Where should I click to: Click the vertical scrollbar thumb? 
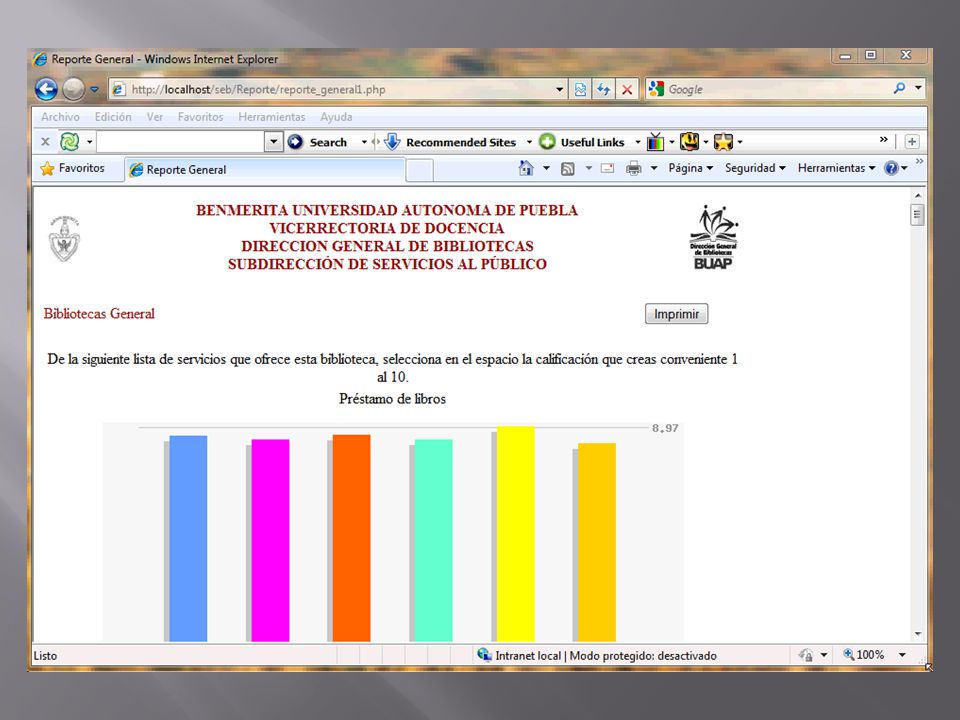point(917,216)
